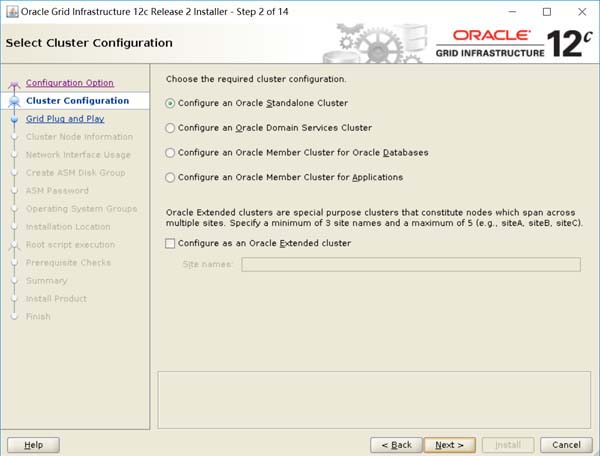Click the Network Interface Usage step
The width and height of the screenshot is (600, 456).
78,155
